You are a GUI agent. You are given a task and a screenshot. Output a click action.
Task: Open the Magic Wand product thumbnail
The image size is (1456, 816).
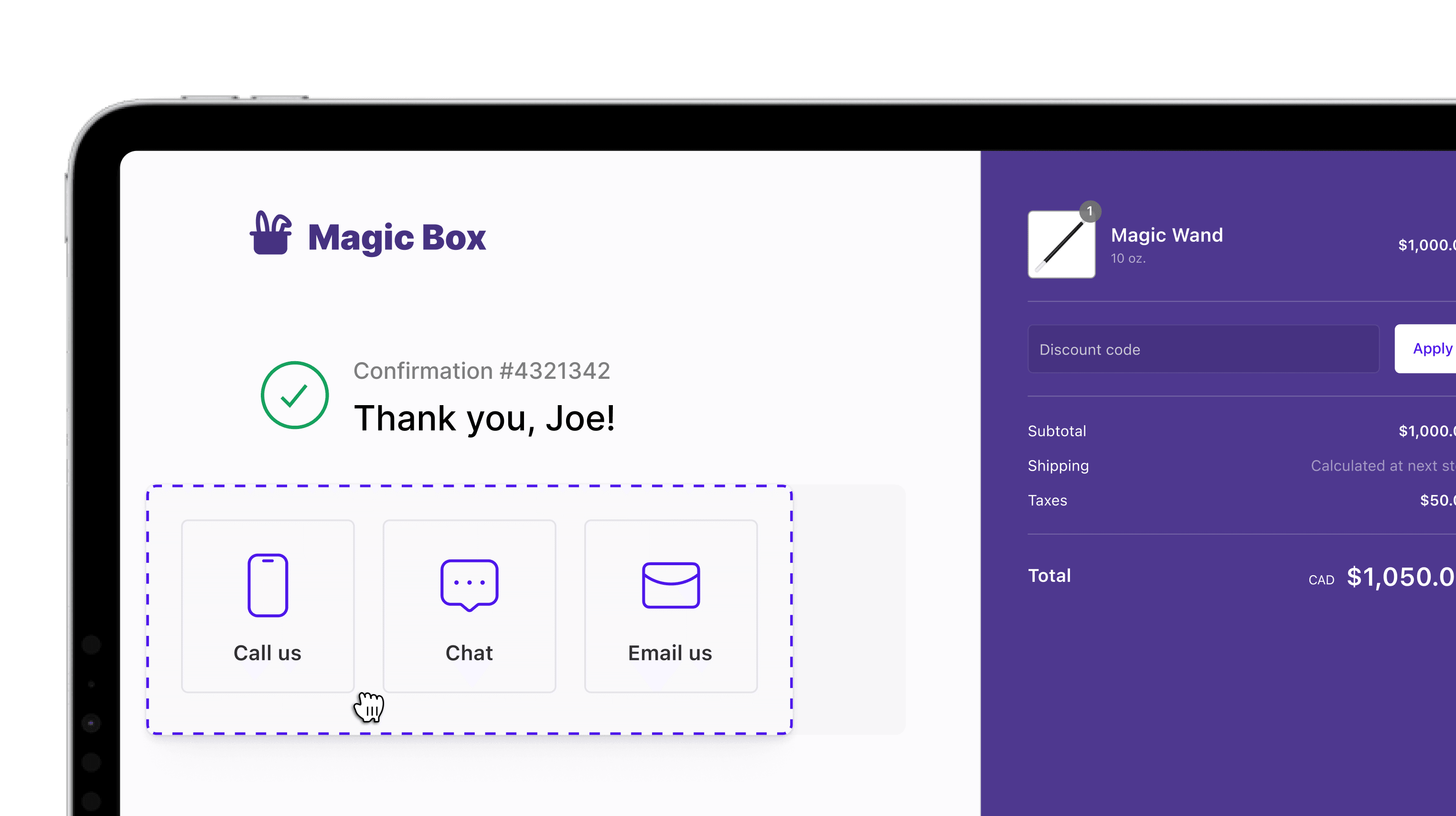[x=1061, y=244]
